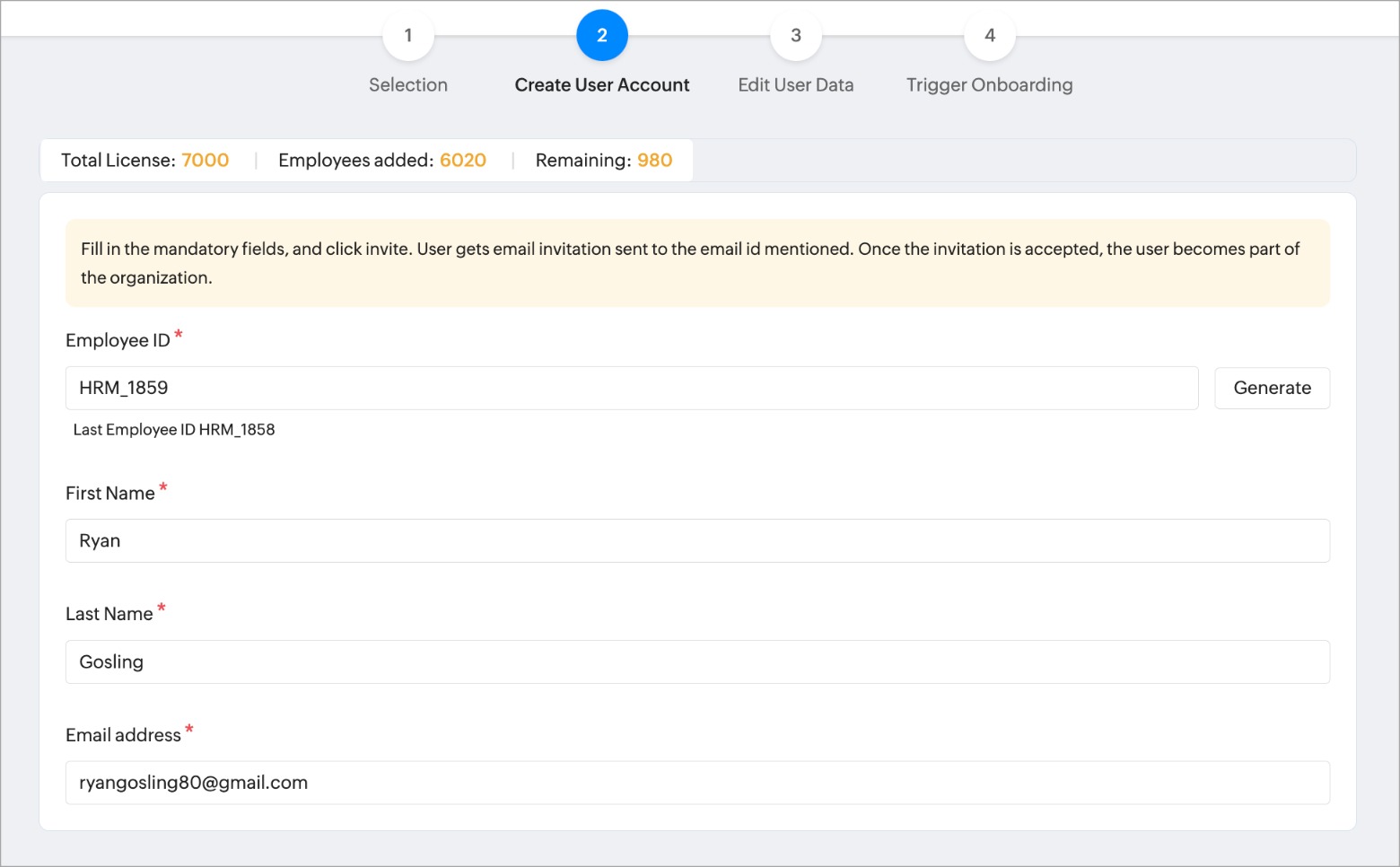Click step 2 circle Create User Account
This screenshot has width=1400, height=867.
click(602, 35)
